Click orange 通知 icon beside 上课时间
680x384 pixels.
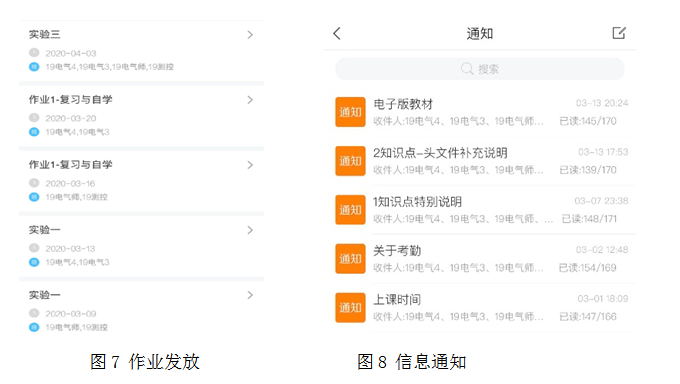coord(350,308)
